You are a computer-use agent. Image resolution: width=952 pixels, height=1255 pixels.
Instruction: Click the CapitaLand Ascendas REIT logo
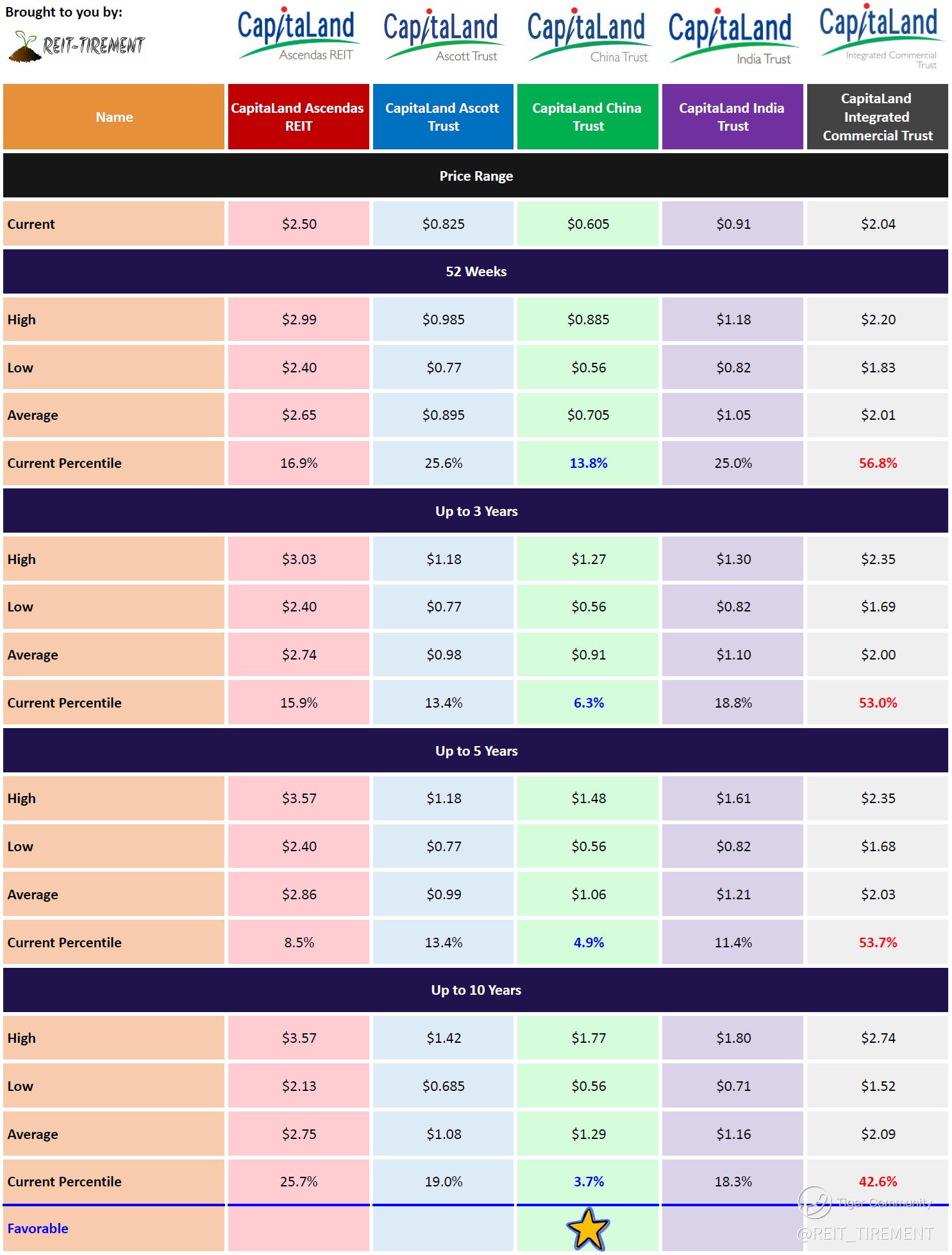(298, 37)
